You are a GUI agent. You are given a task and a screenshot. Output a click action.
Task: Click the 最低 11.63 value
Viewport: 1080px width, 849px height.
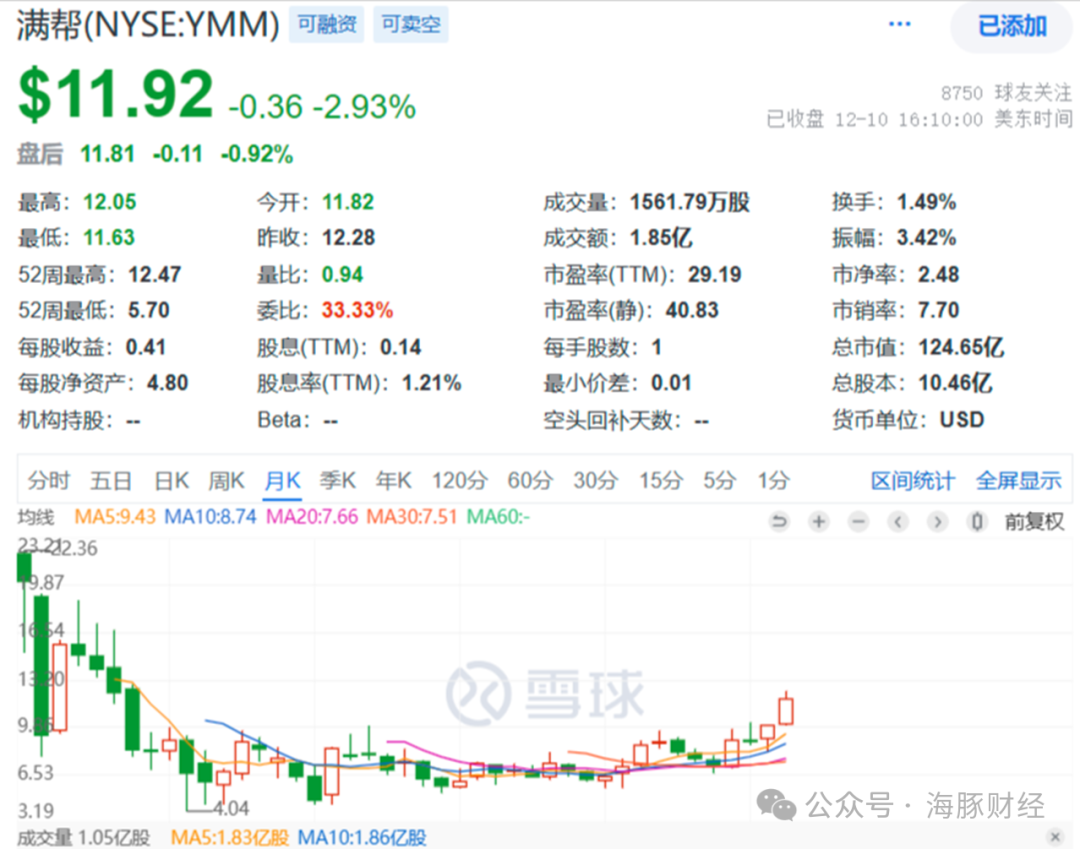109,238
